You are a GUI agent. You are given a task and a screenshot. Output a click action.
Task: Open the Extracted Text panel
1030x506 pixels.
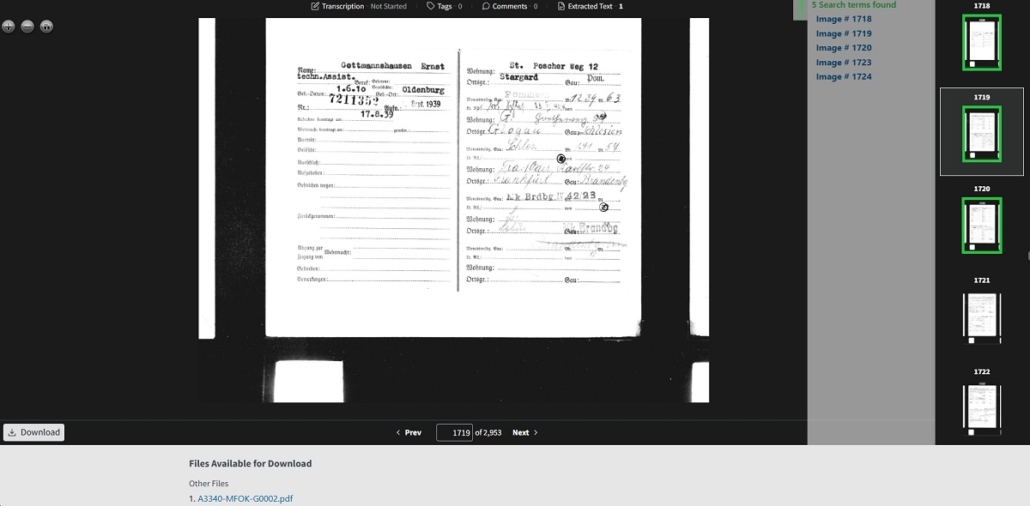[590, 6]
